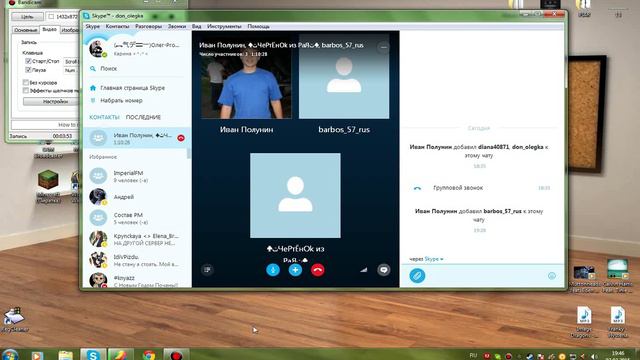Click the dial pad icon beside Набрать номер
Screen dimensions: 640x360
click(93, 100)
